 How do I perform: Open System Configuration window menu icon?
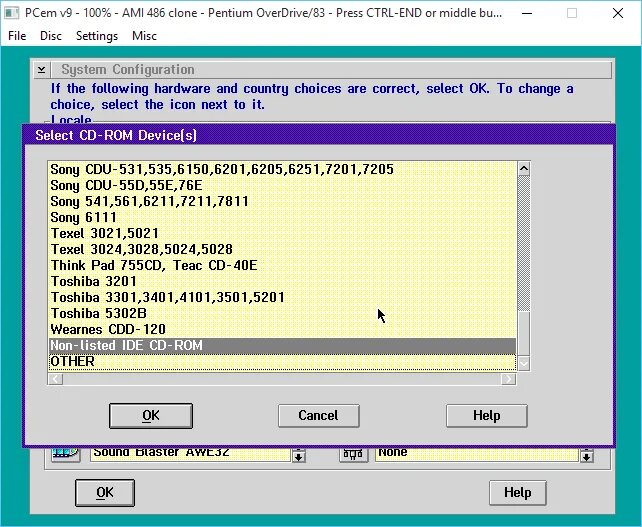[x=41, y=70]
